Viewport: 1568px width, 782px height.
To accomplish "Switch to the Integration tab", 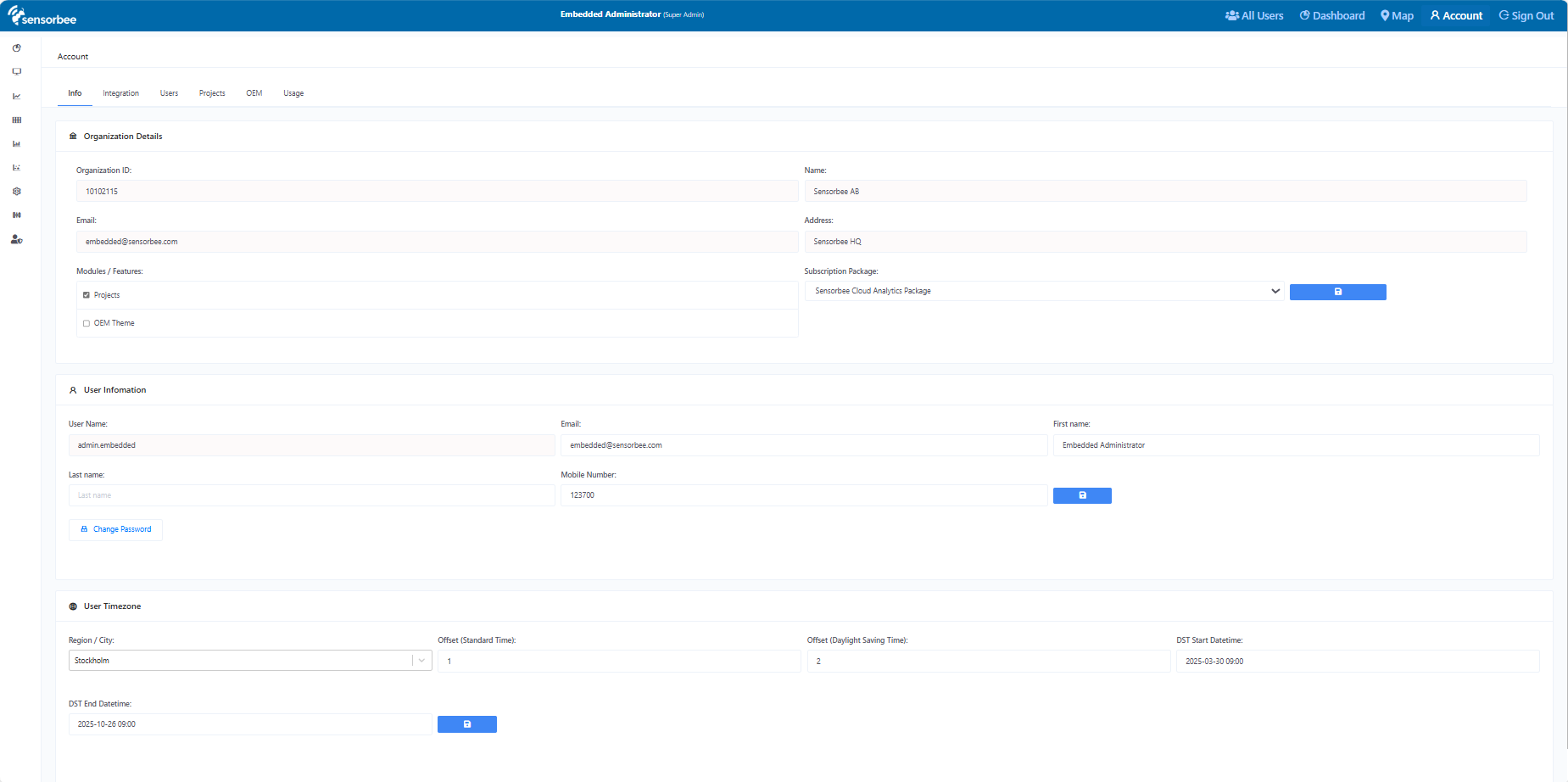I will pos(121,93).
